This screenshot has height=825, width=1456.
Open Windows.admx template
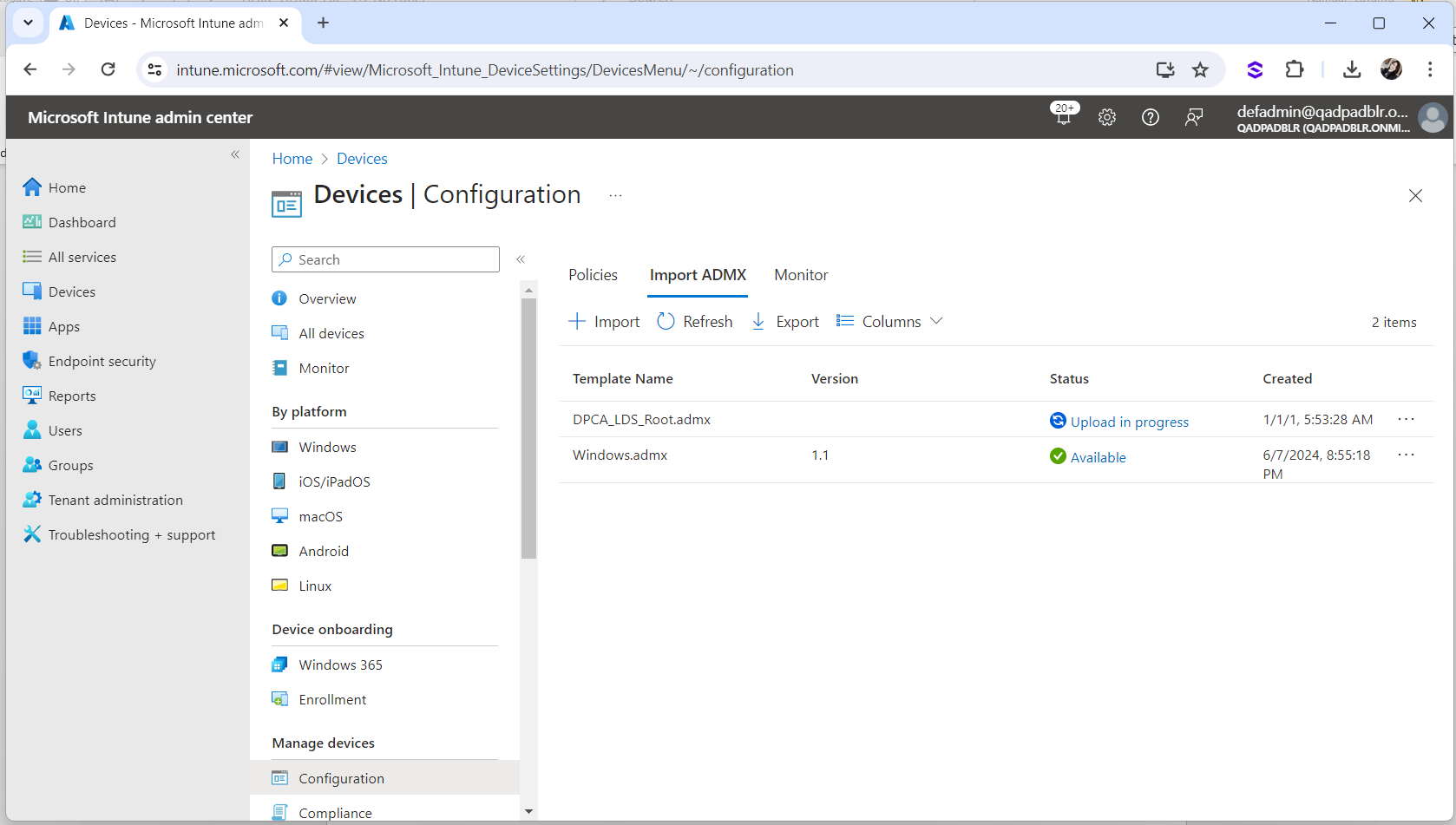(620, 455)
